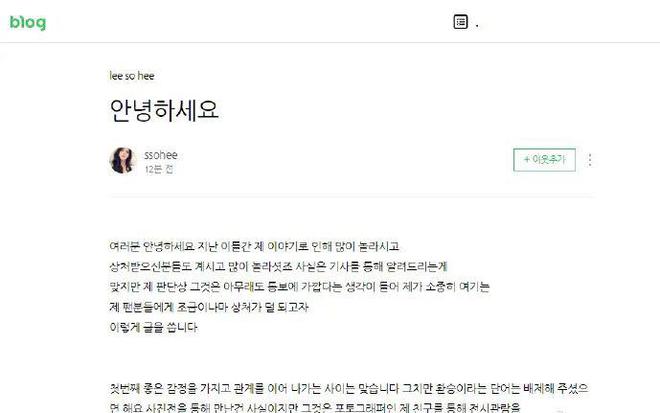Image resolution: width=660 pixels, height=413 pixels.
Task: Click the line 이렇게 글을 씁니다
Action: [153, 327]
